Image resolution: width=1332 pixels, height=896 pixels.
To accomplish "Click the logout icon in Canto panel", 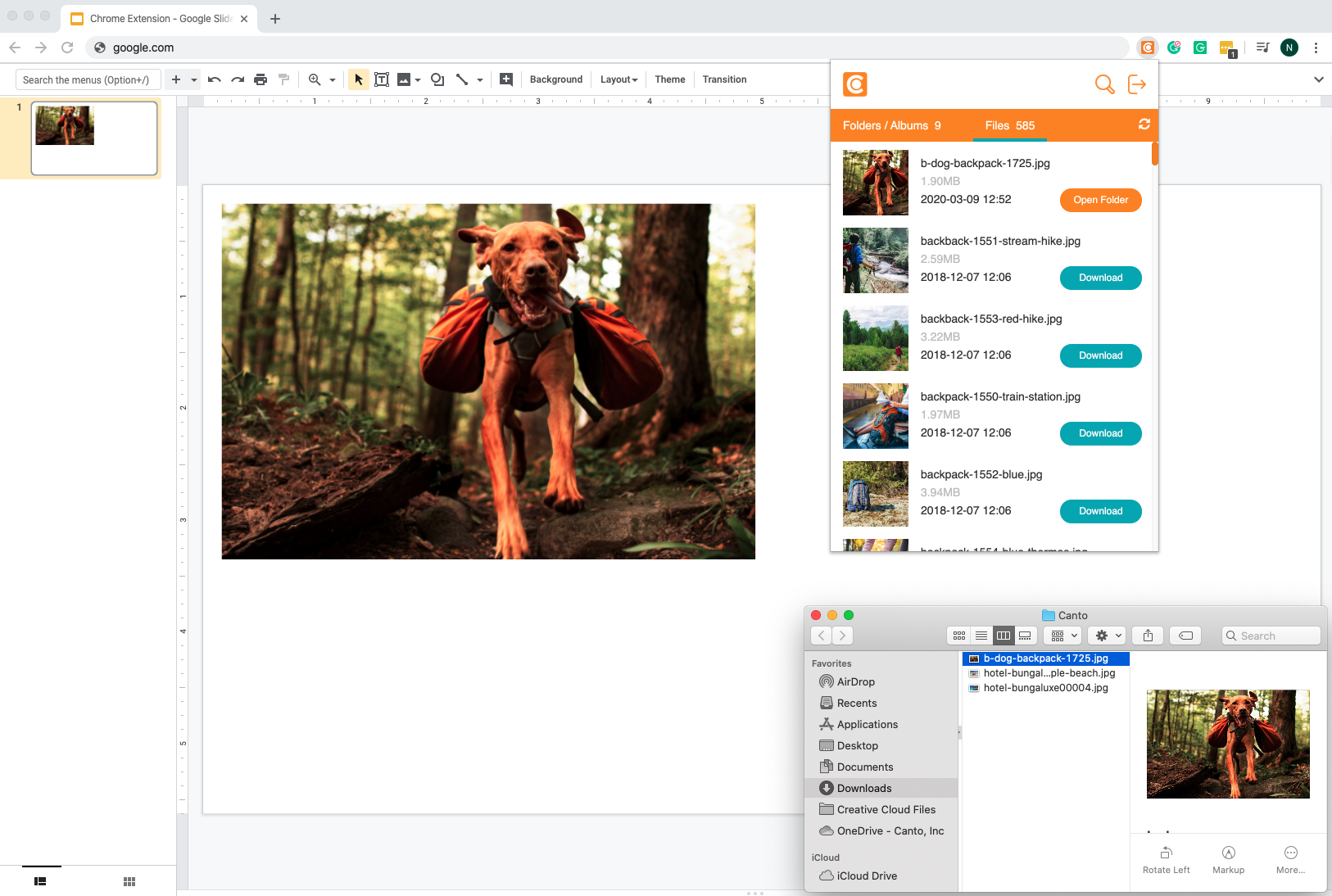I will coord(1137,84).
